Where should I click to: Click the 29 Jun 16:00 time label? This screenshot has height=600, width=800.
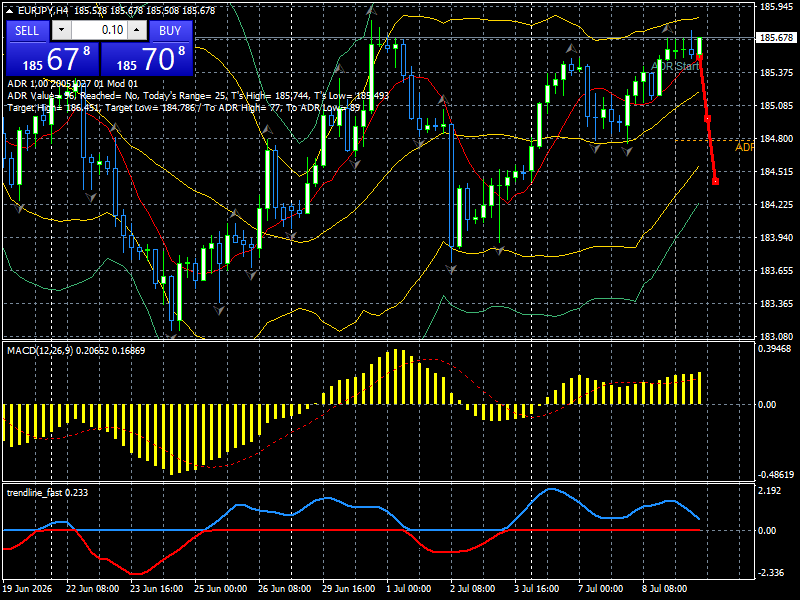point(348,588)
